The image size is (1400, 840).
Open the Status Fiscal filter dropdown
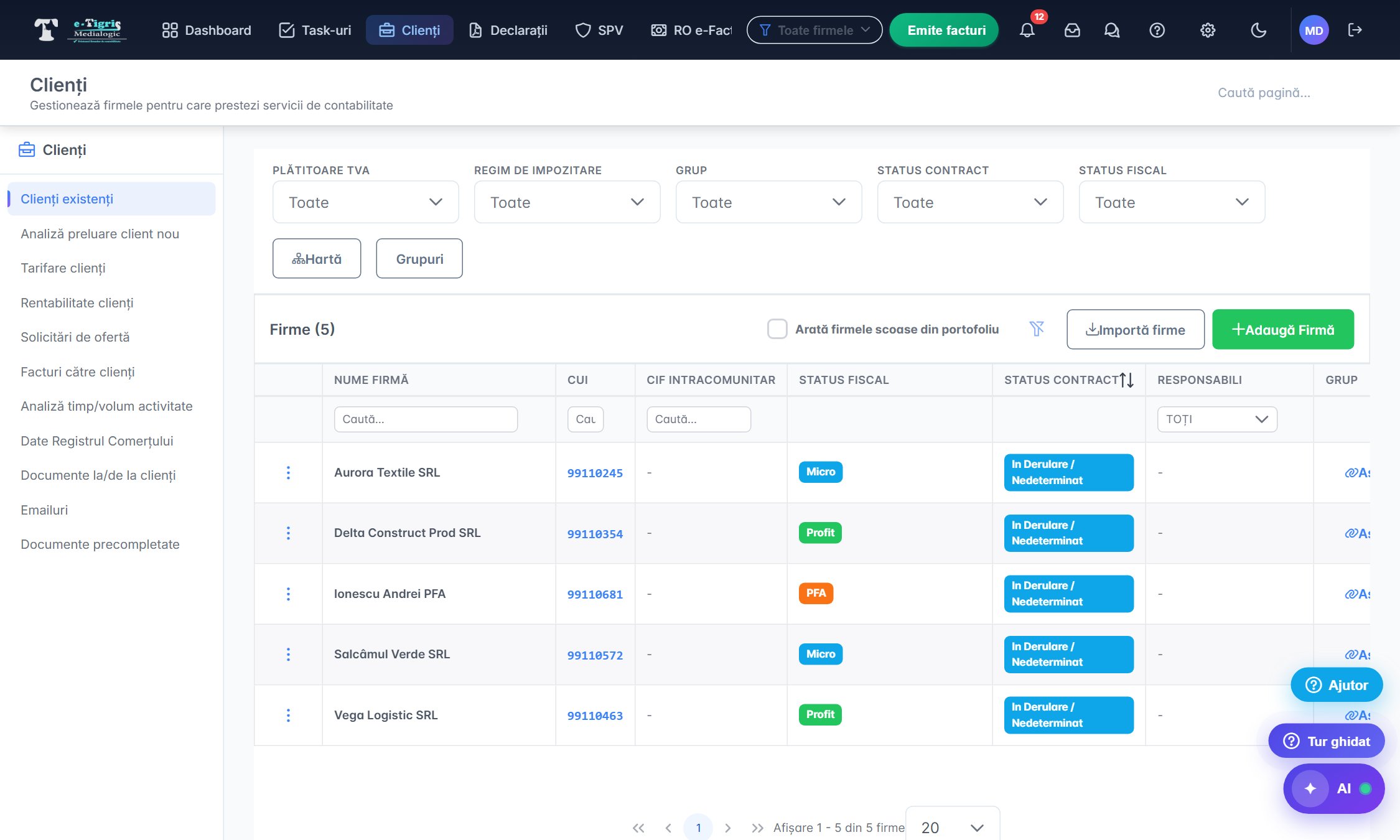pos(1172,202)
